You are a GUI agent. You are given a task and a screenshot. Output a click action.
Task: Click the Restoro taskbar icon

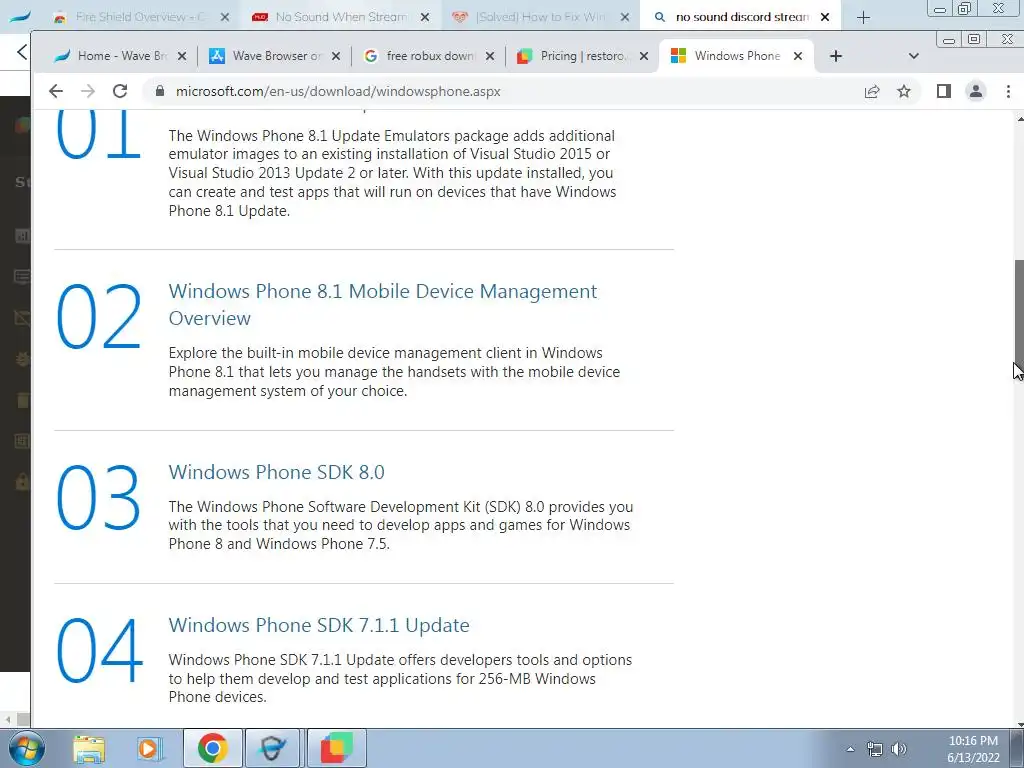coord(336,748)
